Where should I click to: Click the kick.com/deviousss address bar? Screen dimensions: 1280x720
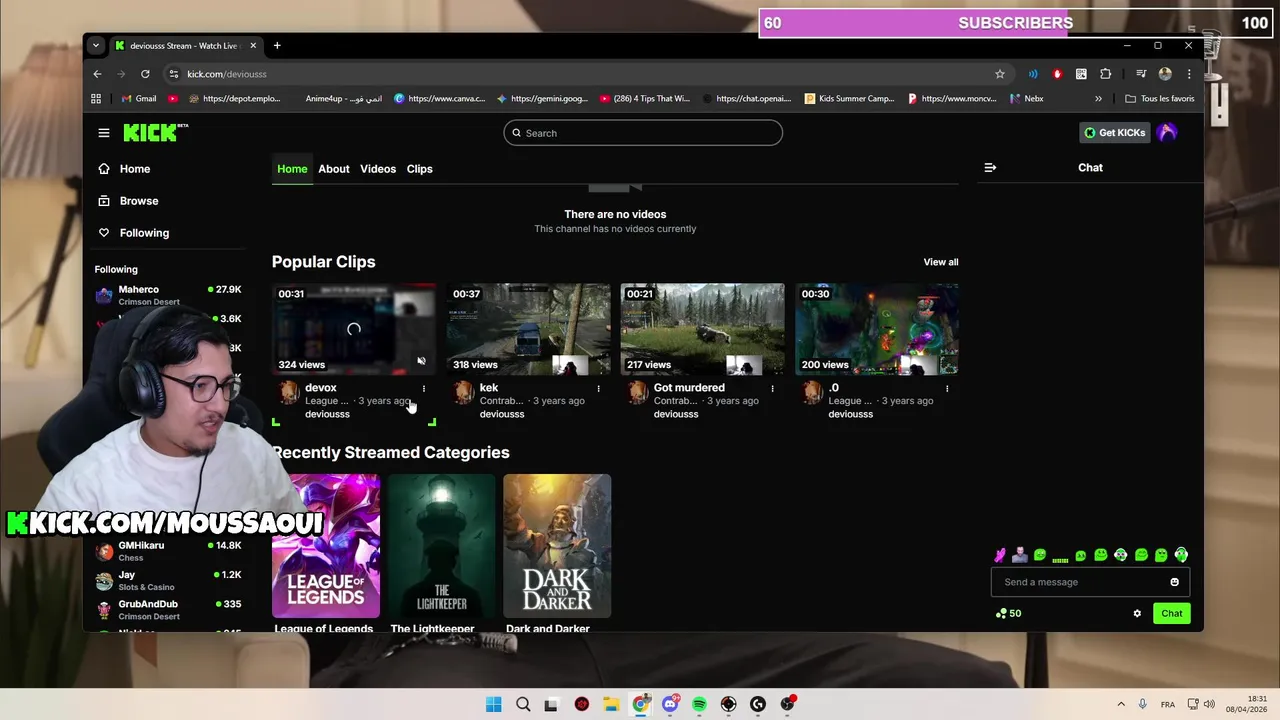pos(580,74)
